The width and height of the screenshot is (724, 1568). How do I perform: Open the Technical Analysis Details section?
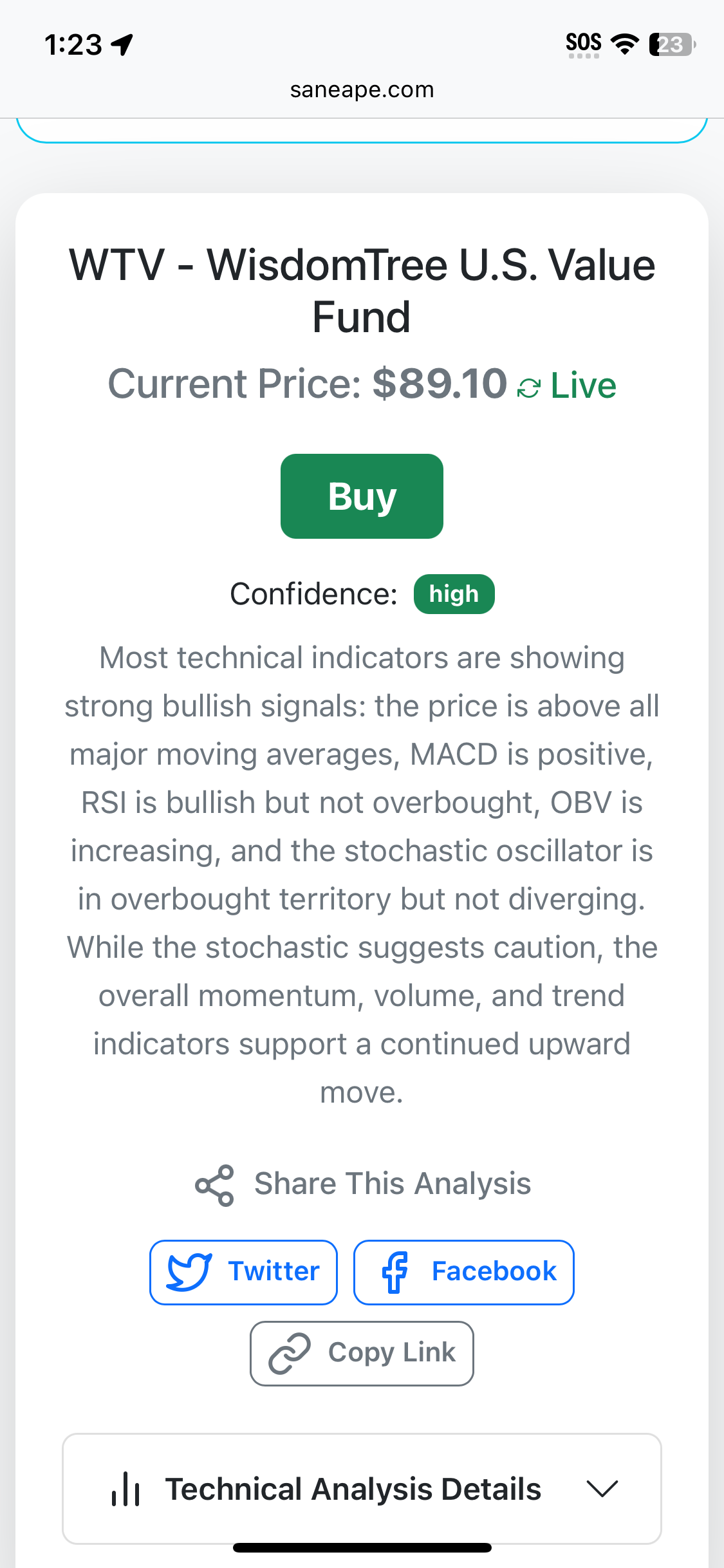pyautogui.click(x=362, y=1488)
